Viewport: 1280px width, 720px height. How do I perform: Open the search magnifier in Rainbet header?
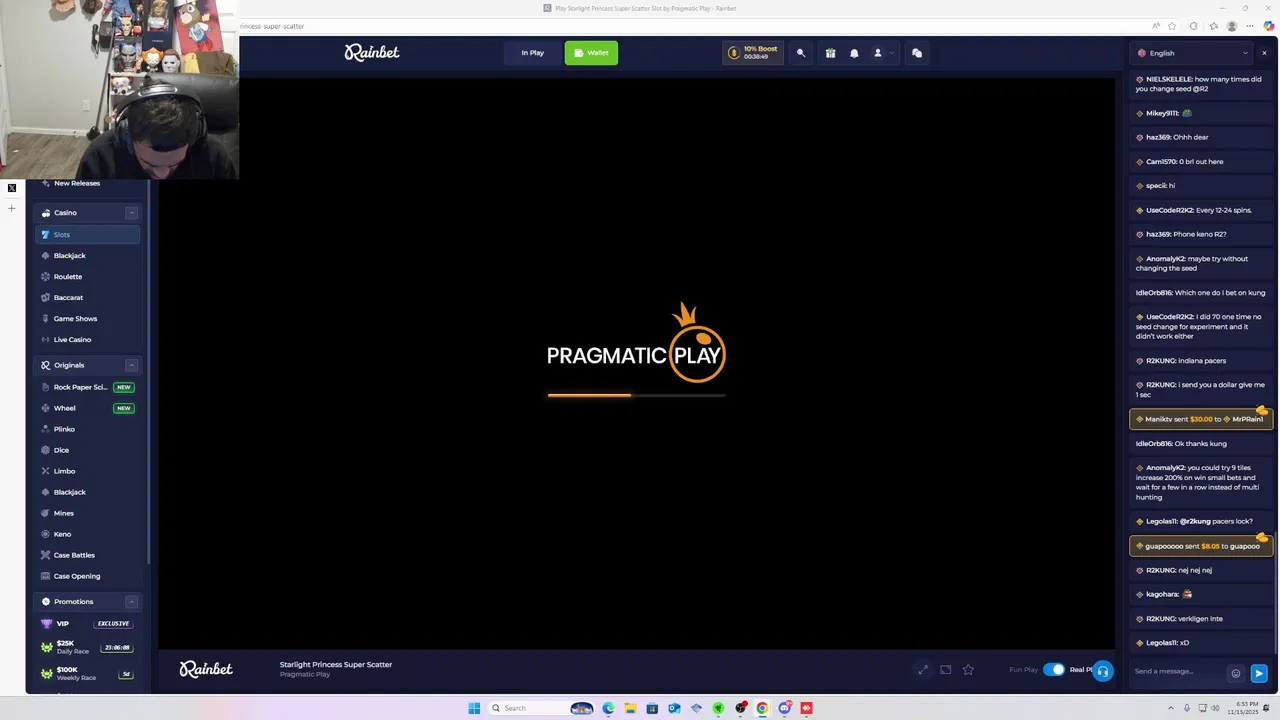800,53
